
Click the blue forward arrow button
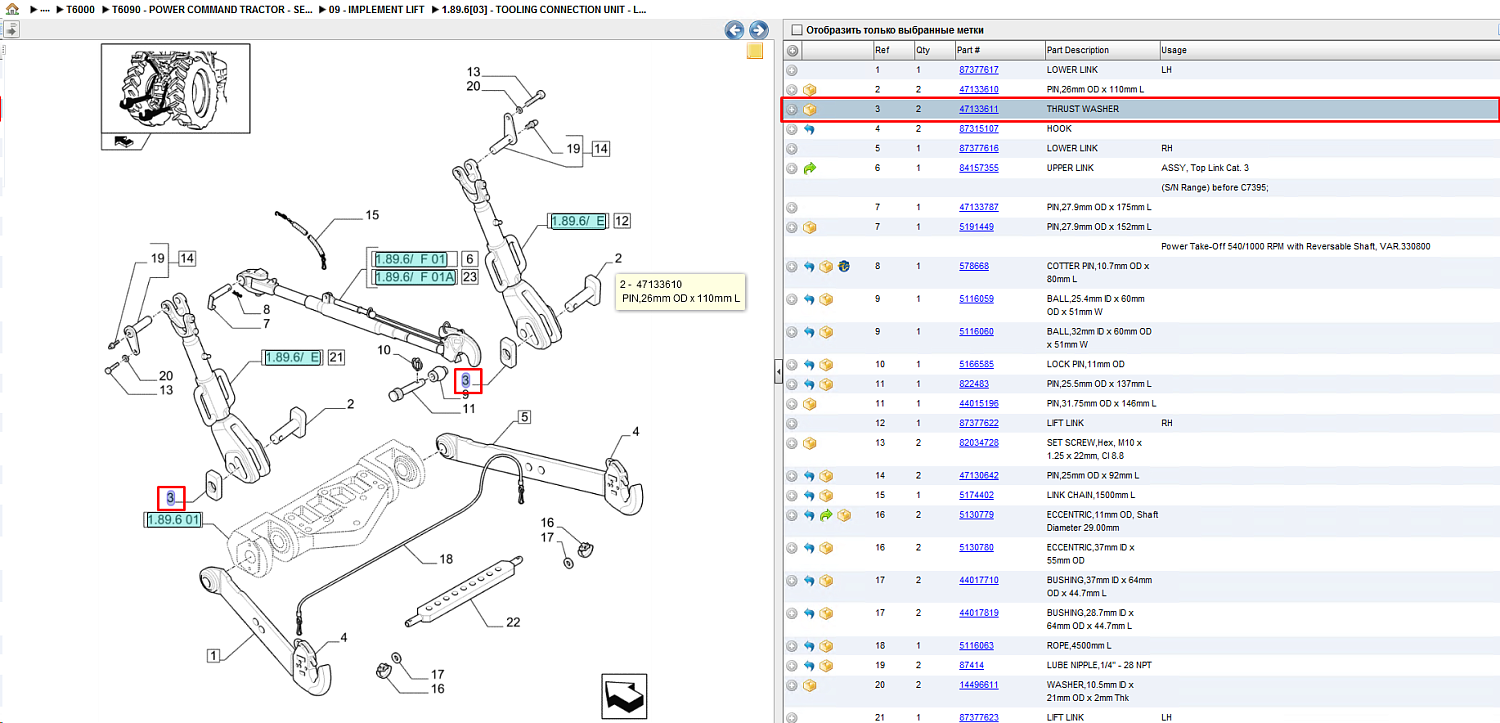pos(758,30)
